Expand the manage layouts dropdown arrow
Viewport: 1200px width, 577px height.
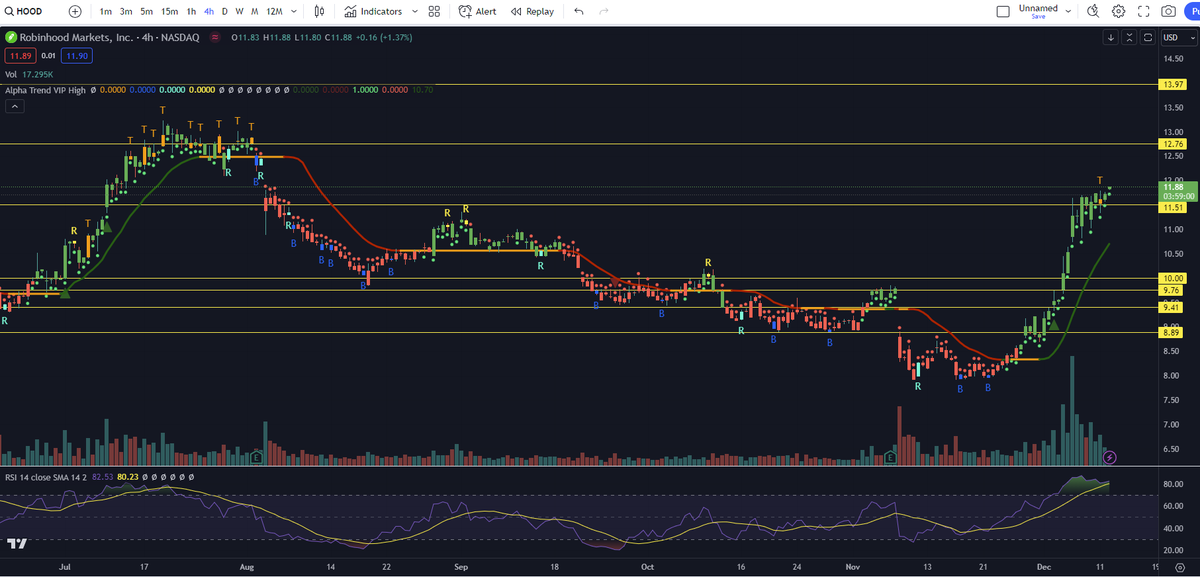pyautogui.click(x=1069, y=12)
